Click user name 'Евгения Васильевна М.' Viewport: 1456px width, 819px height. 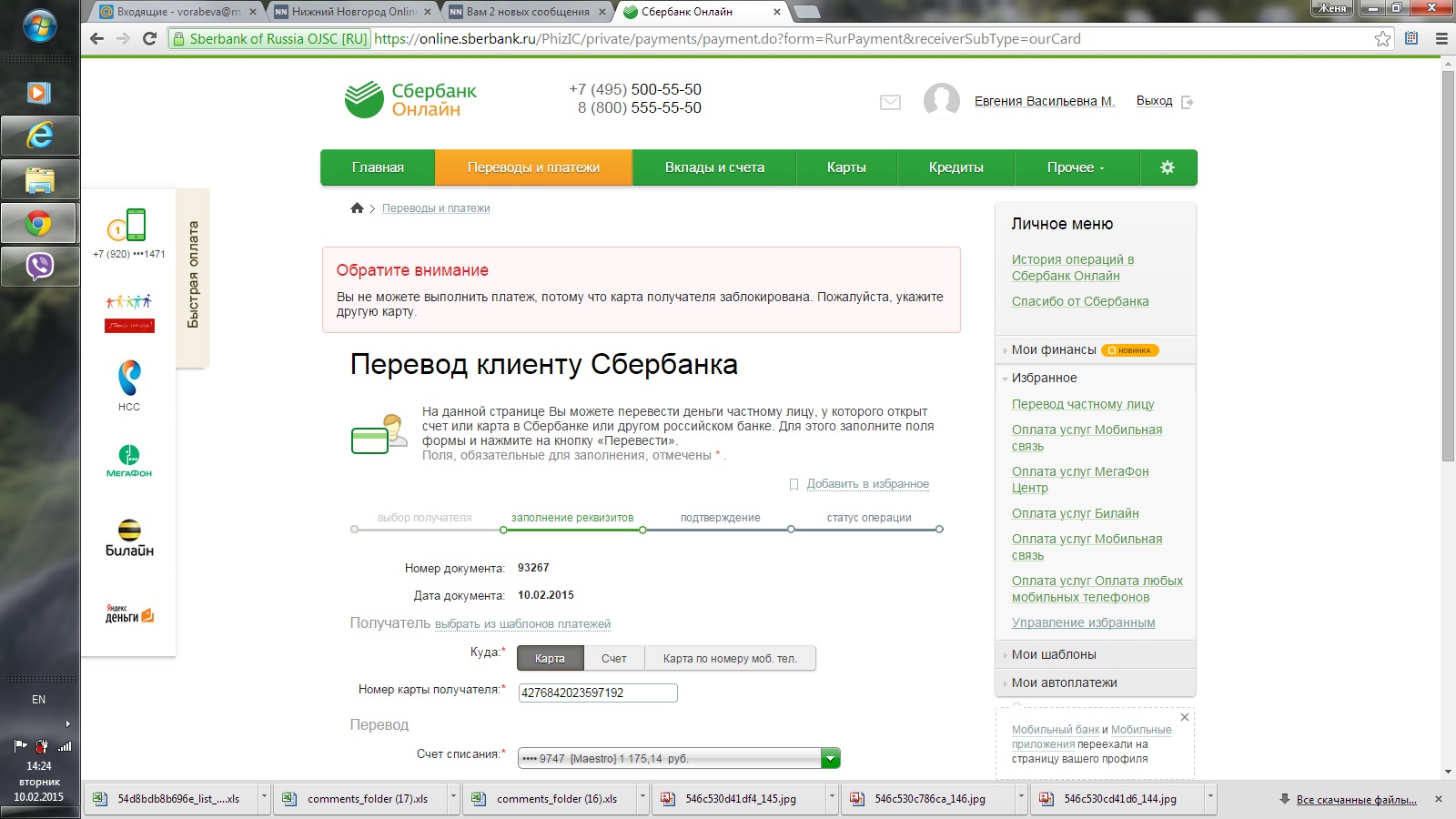(x=1045, y=101)
